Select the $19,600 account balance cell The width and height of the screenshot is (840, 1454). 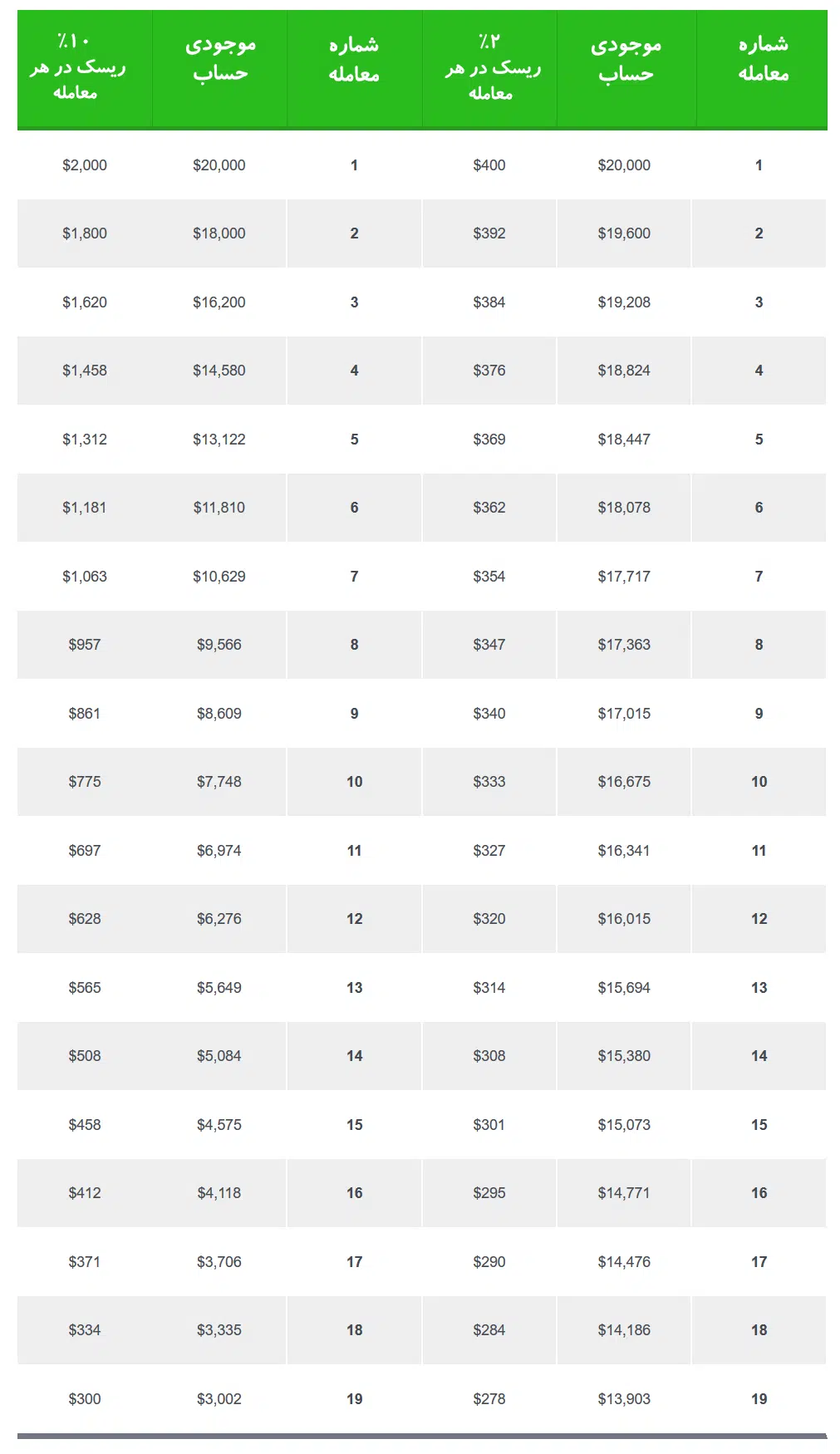[x=624, y=233]
